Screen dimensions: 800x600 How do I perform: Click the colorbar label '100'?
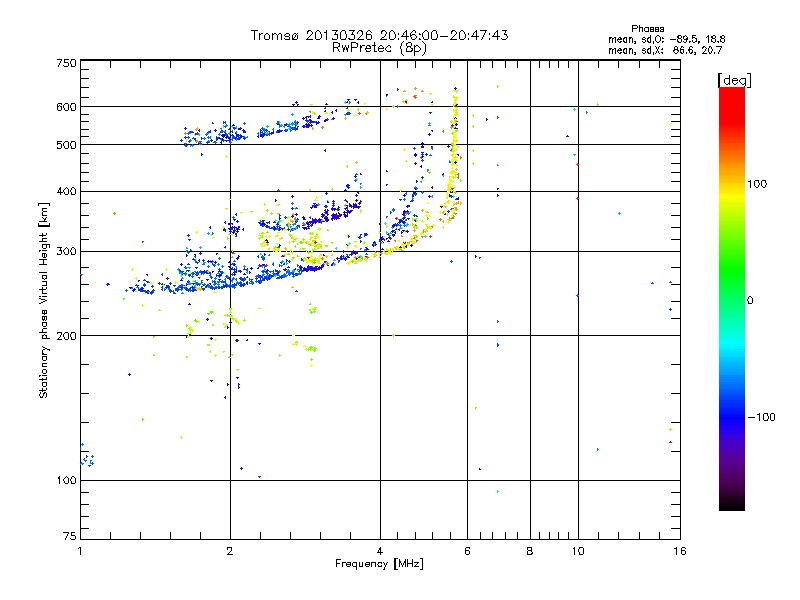[757, 184]
